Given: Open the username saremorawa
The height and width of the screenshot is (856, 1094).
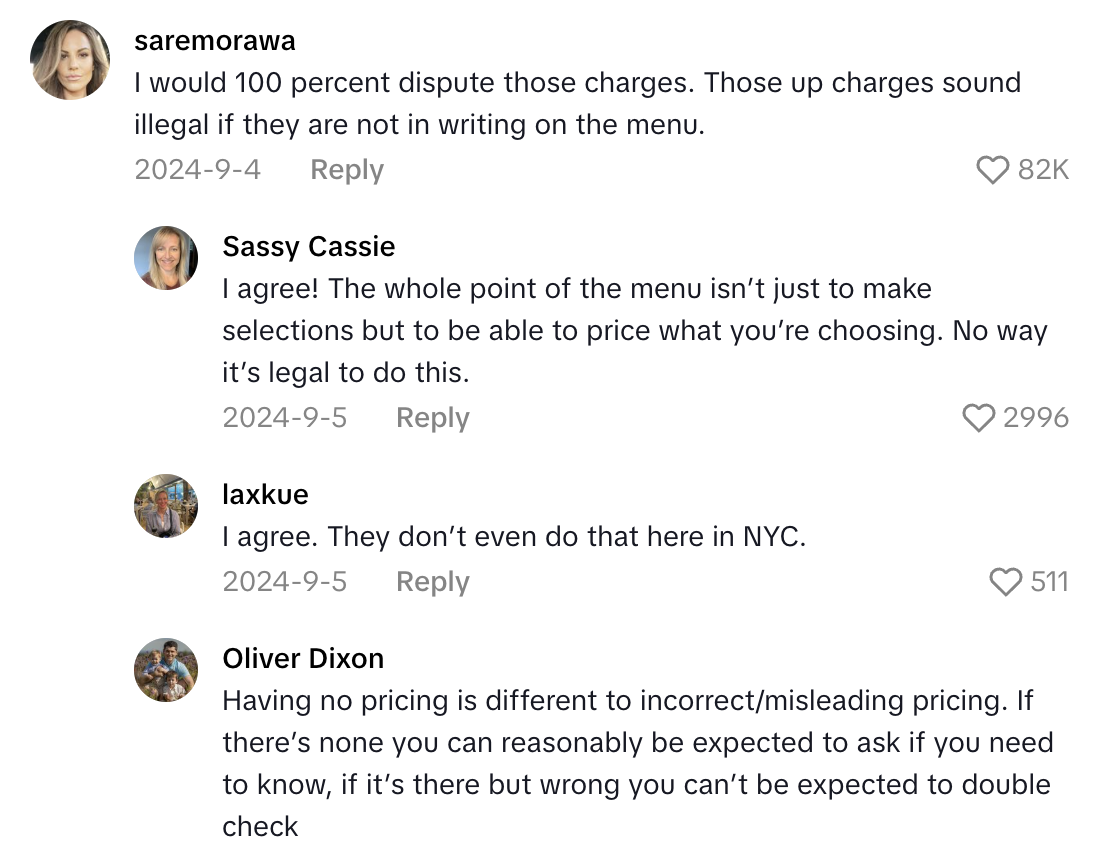Looking at the screenshot, I should click(x=214, y=40).
